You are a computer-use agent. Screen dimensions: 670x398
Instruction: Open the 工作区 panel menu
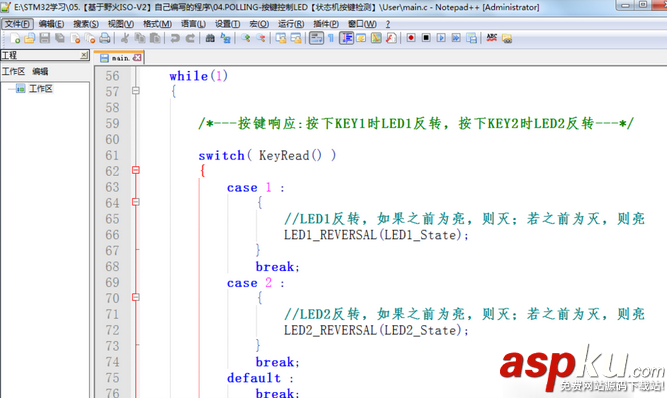tap(13, 71)
